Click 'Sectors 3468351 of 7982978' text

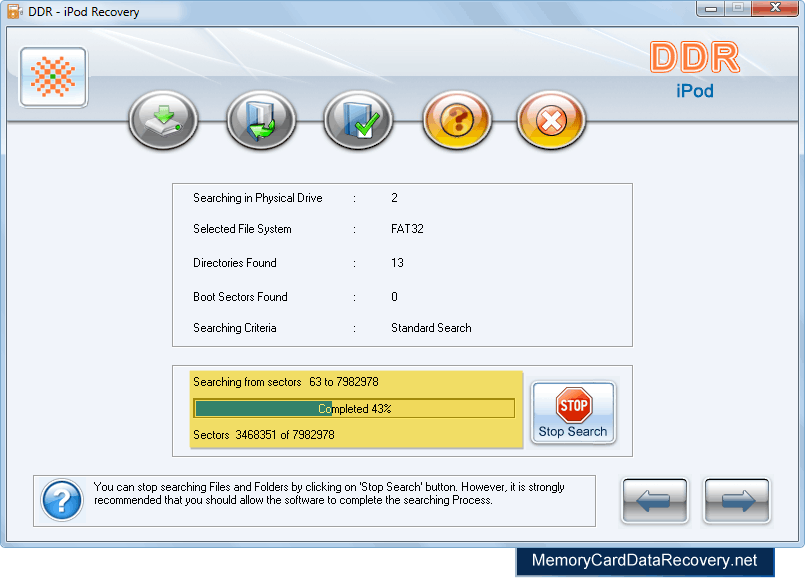click(x=264, y=435)
